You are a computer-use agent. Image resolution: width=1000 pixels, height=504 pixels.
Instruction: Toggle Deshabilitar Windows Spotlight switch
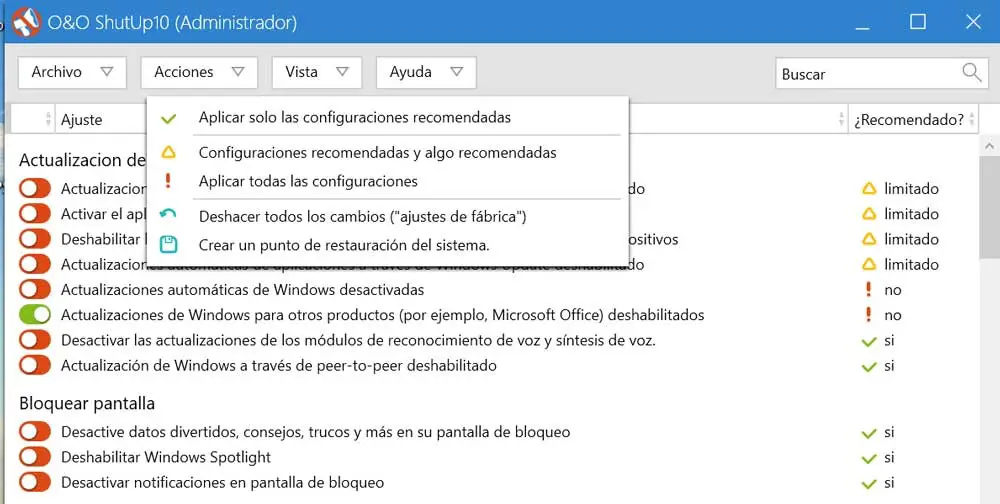pos(34,457)
